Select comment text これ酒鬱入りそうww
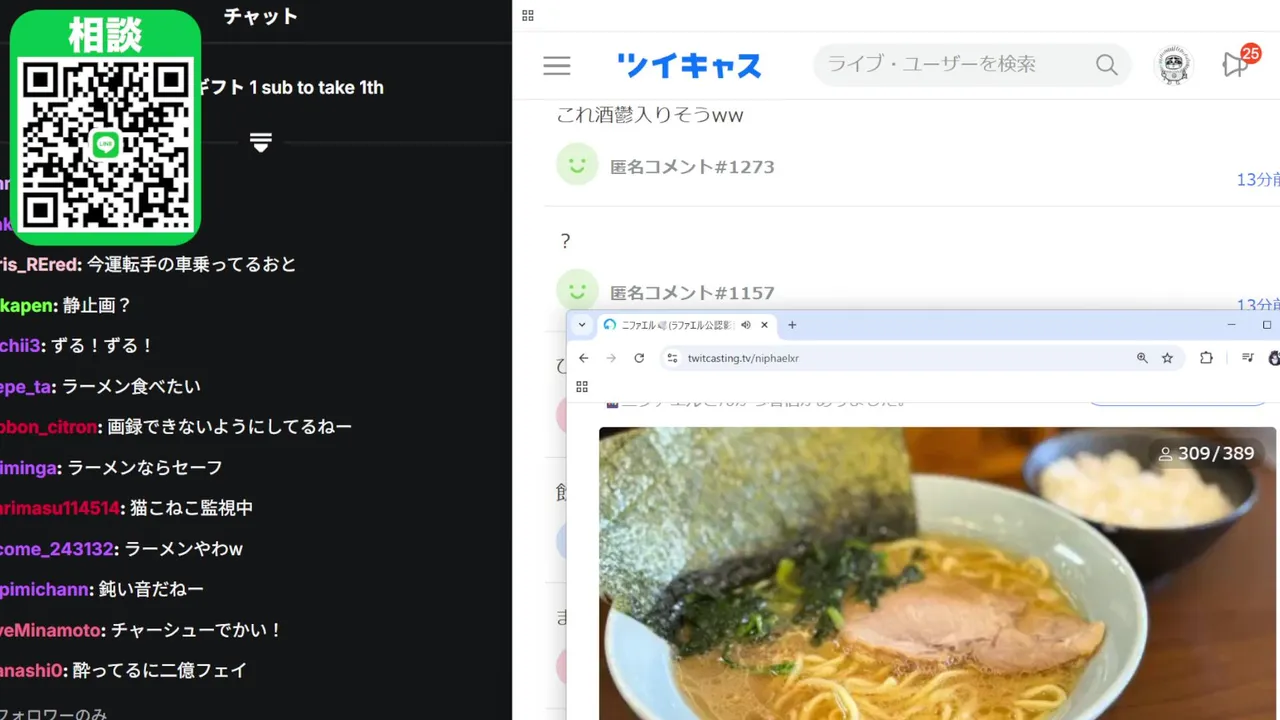Image resolution: width=1280 pixels, height=720 pixels. [x=650, y=115]
